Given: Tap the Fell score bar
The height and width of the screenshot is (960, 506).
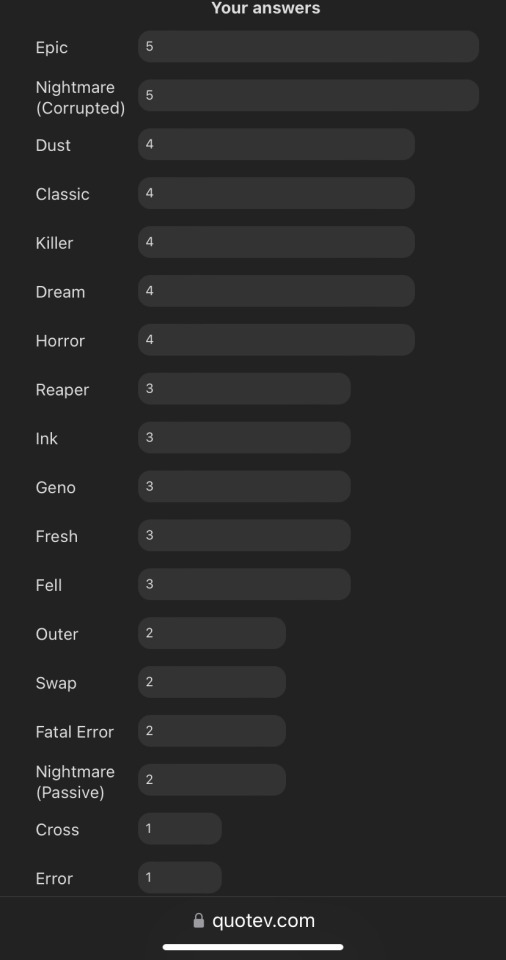Looking at the screenshot, I should click(244, 584).
